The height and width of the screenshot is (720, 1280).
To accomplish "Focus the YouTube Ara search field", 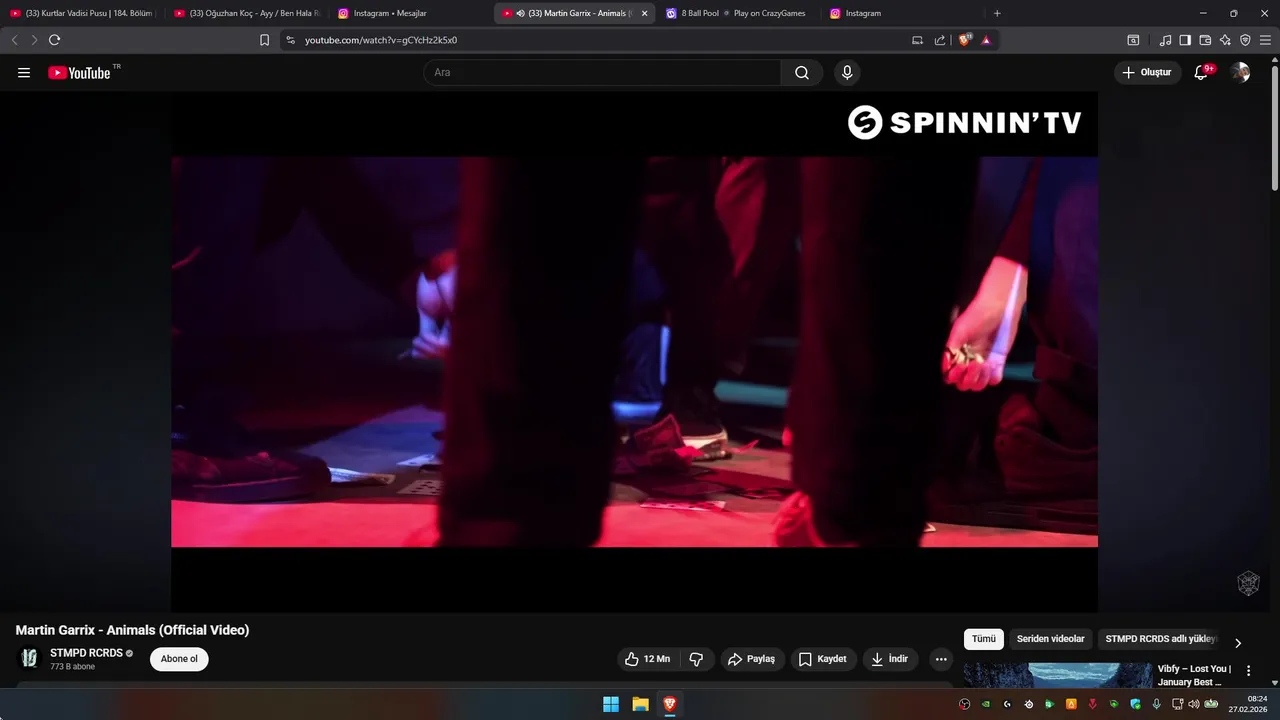I will [x=602, y=72].
